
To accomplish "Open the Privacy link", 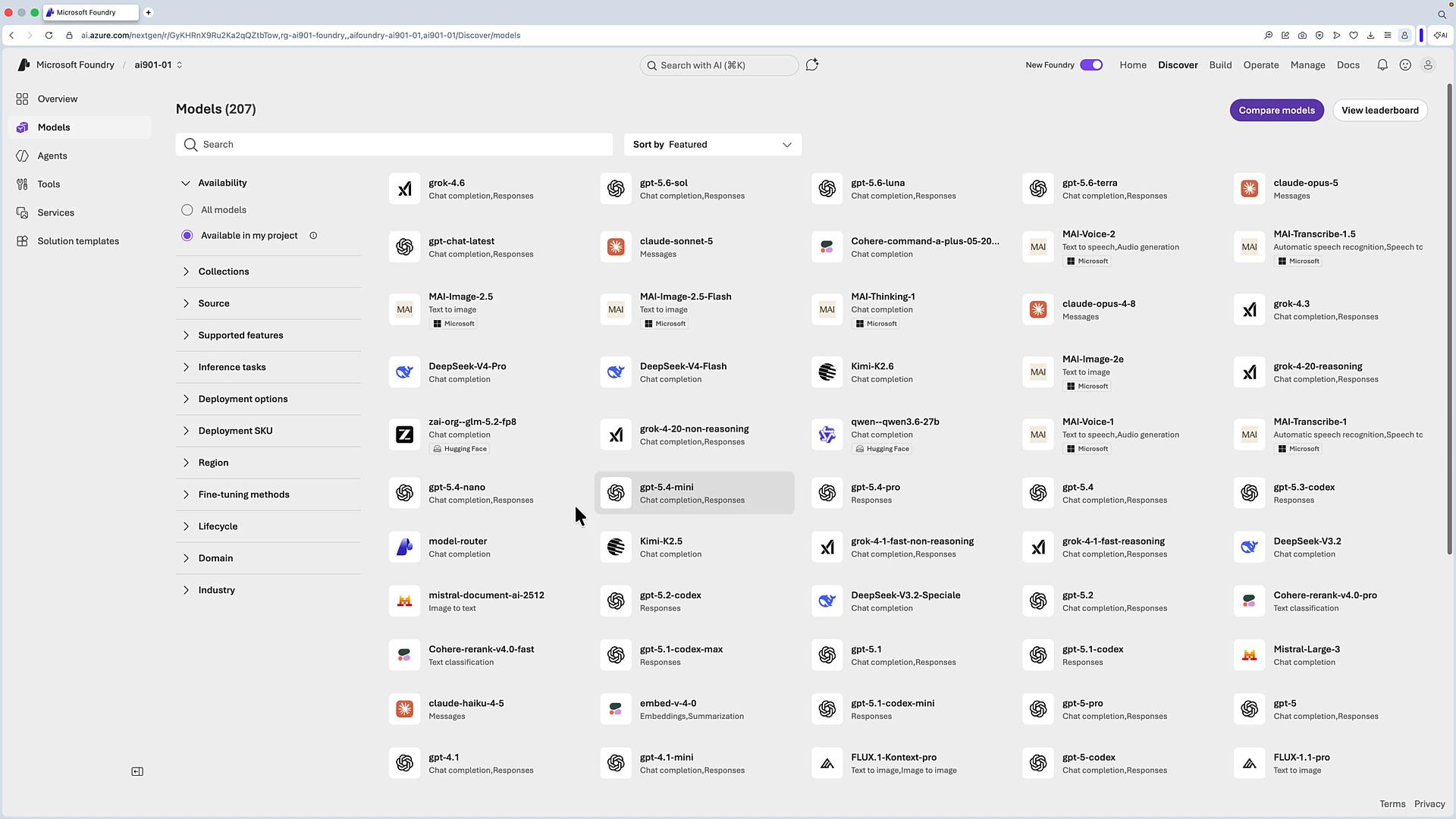I will tap(1429, 805).
